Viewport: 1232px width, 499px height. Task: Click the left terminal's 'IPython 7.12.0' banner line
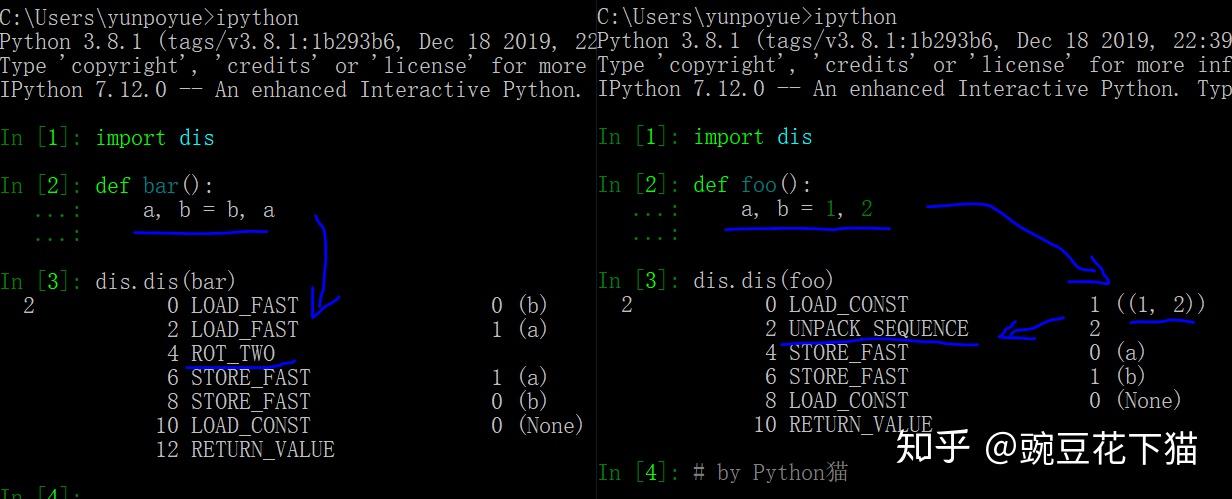(x=291, y=89)
